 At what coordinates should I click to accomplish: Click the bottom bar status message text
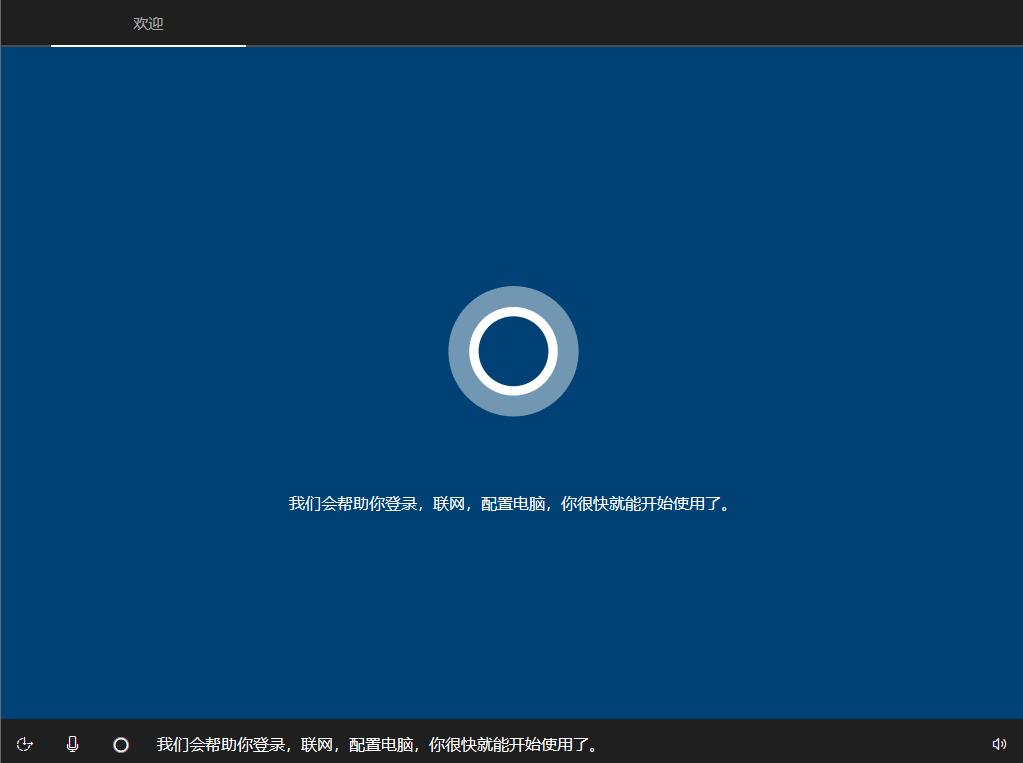click(x=377, y=744)
